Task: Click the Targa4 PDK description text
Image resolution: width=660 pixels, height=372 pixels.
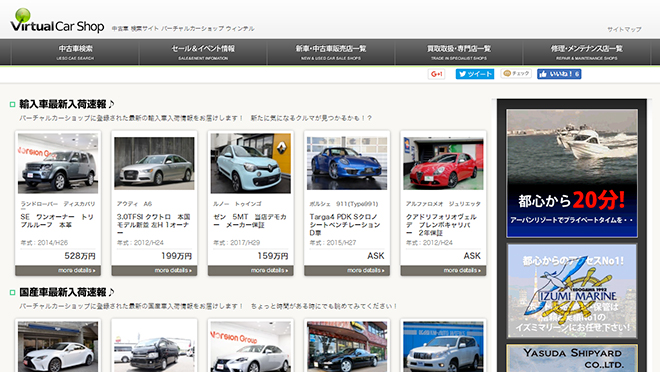Action: pyautogui.click(x=345, y=225)
